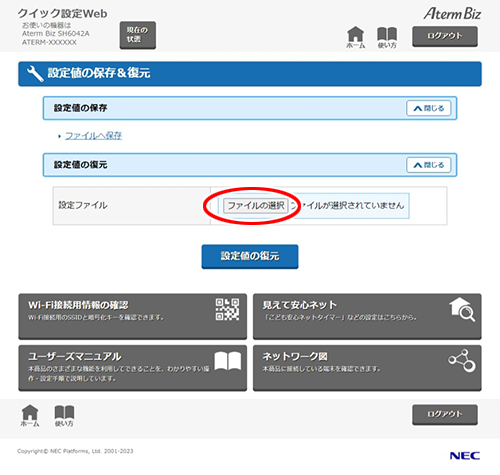Click the 設定値の保存&復元 page heading
Viewport: 500px width, 475px height.
pyautogui.click(x=99, y=73)
